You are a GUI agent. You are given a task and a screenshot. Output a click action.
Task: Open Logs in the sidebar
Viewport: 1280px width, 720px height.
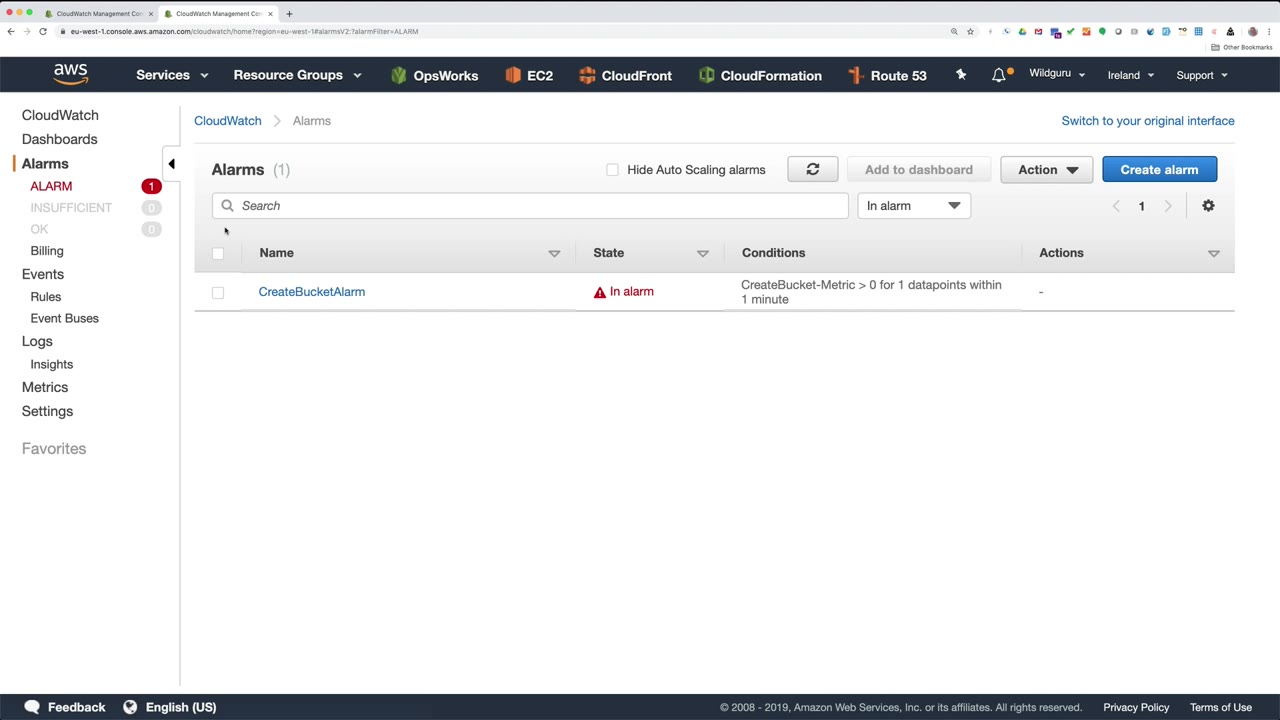coord(37,341)
